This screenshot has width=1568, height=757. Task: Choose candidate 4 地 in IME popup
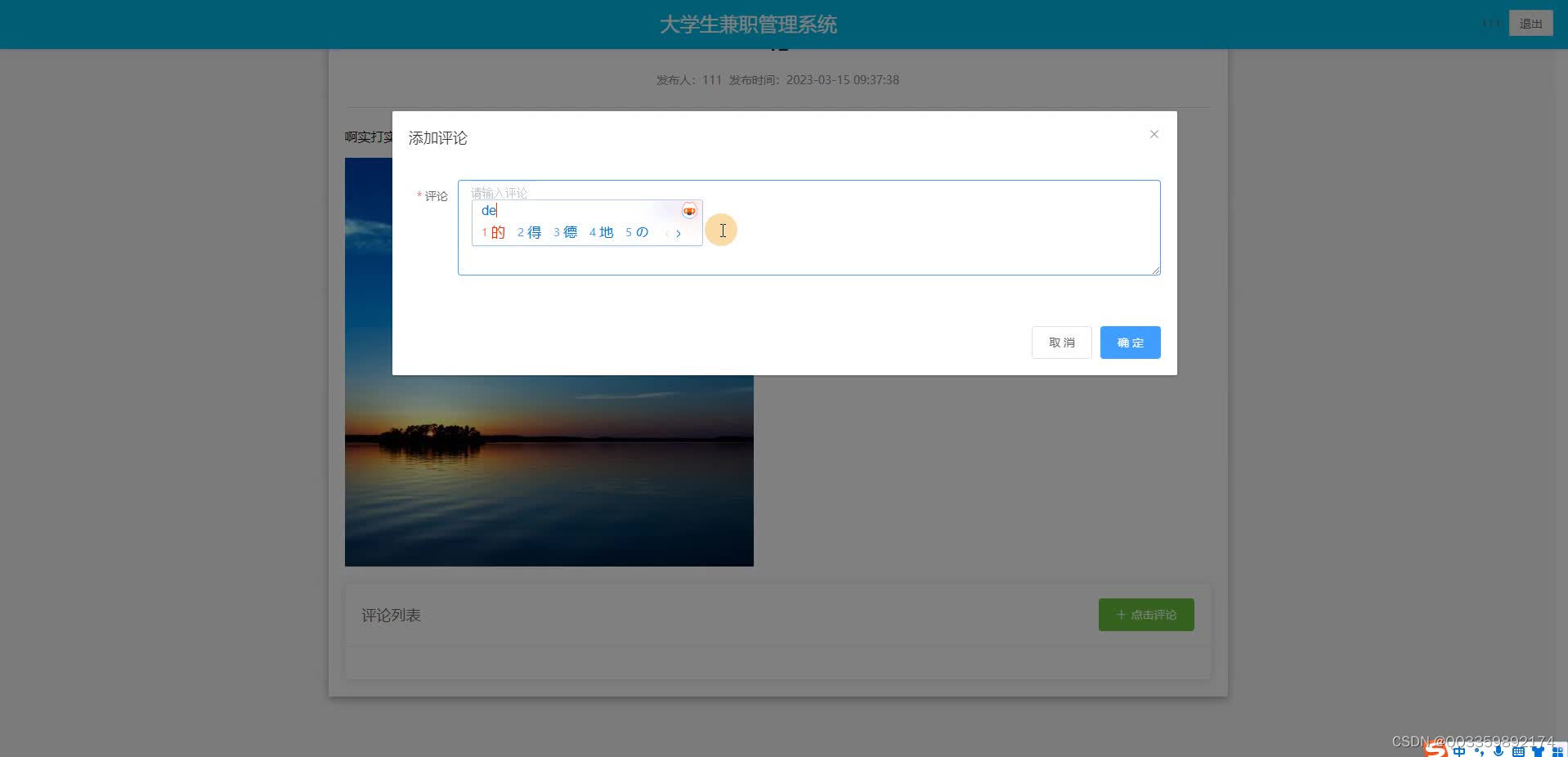(x=601, y=232)
